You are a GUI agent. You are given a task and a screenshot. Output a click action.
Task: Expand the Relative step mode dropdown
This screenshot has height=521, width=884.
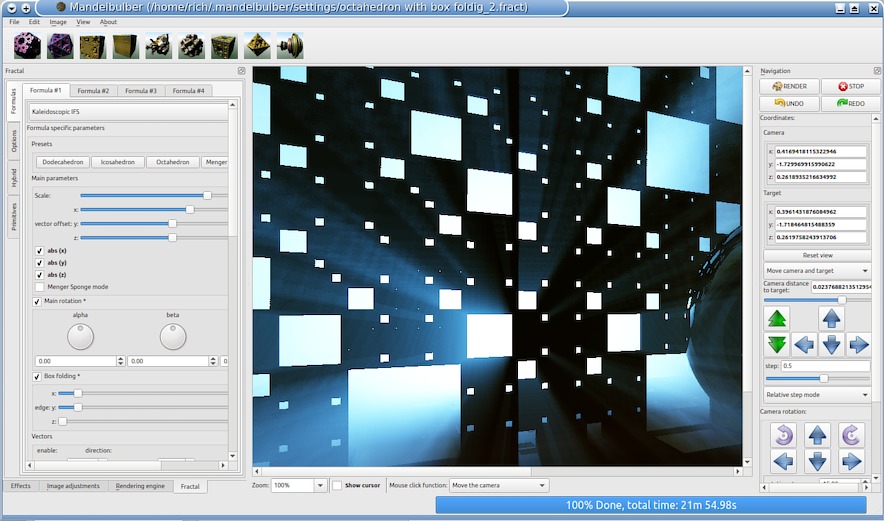pos(817,395)
